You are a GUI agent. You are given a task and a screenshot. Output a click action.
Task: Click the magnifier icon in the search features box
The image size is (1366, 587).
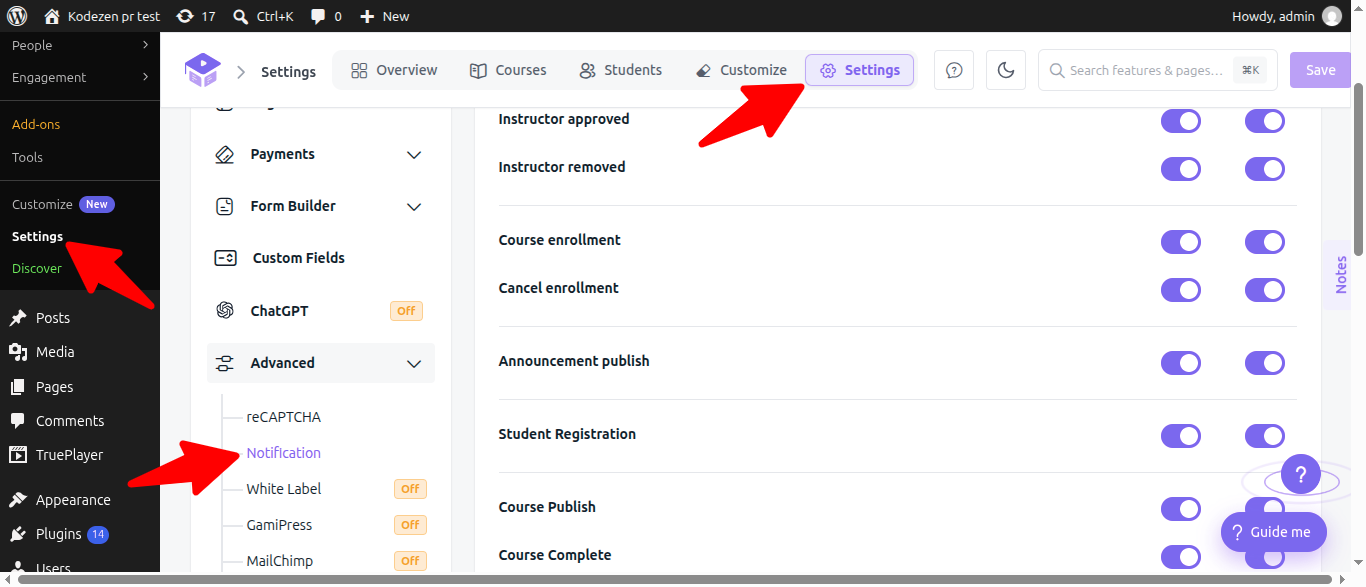coord(1057,70)
